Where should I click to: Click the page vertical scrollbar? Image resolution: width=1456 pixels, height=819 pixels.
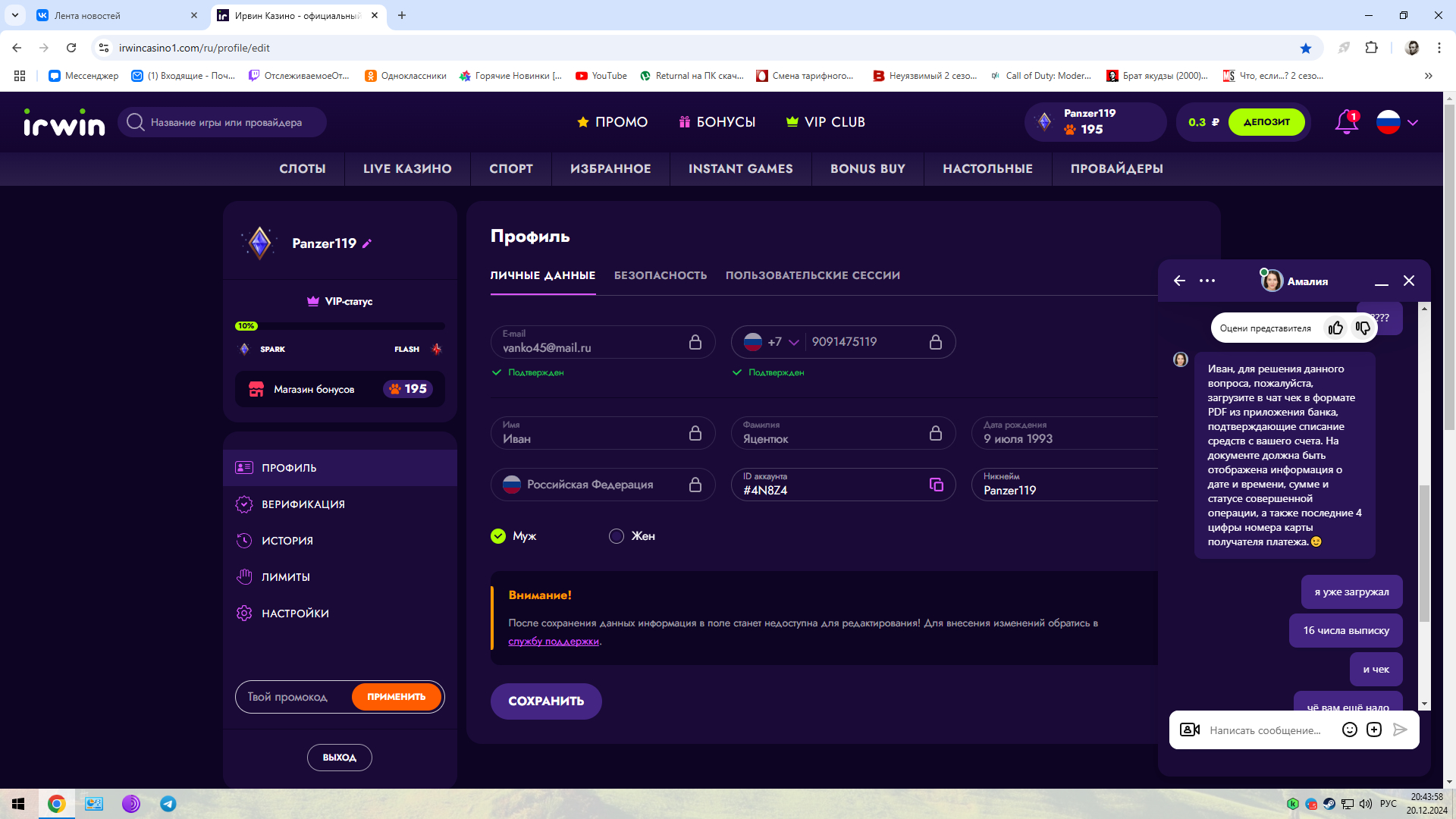click(1449, 265)
